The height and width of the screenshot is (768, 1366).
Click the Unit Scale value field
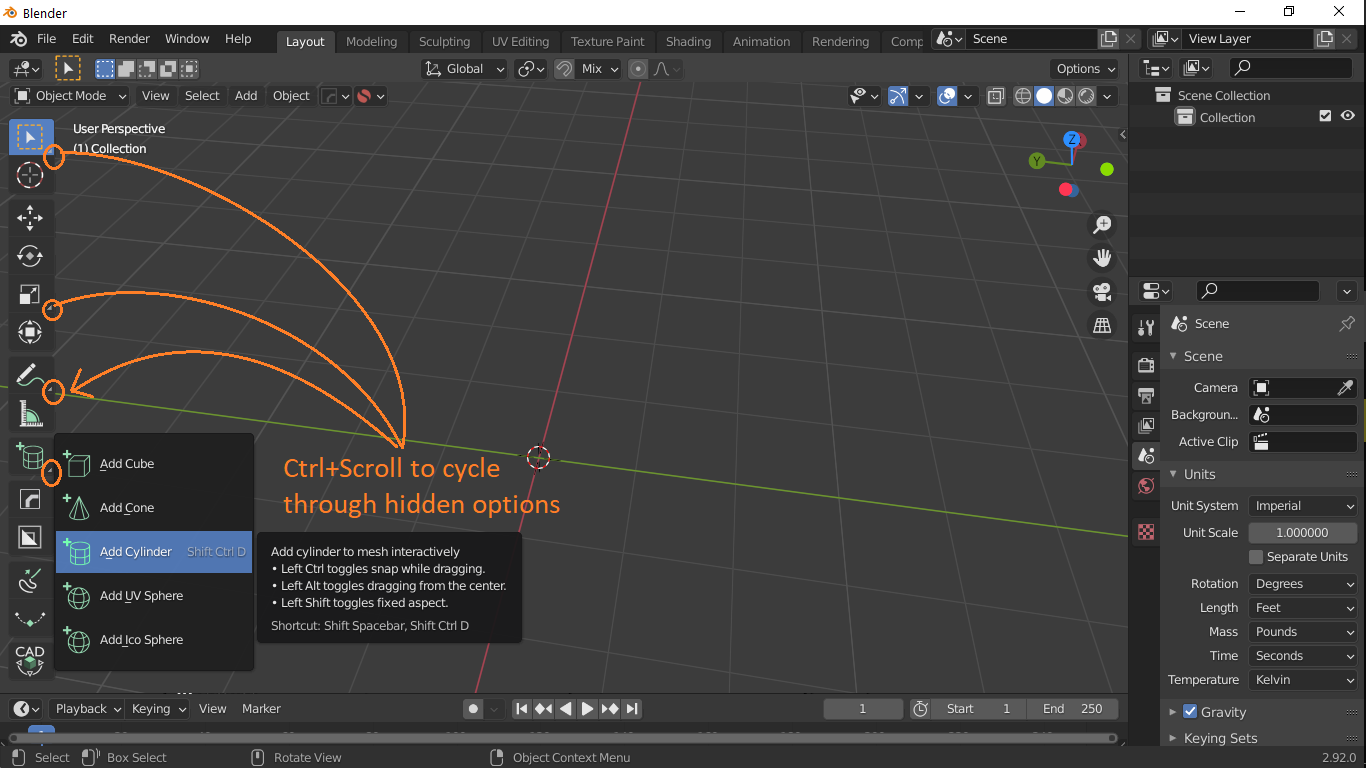click(1303, 533)
